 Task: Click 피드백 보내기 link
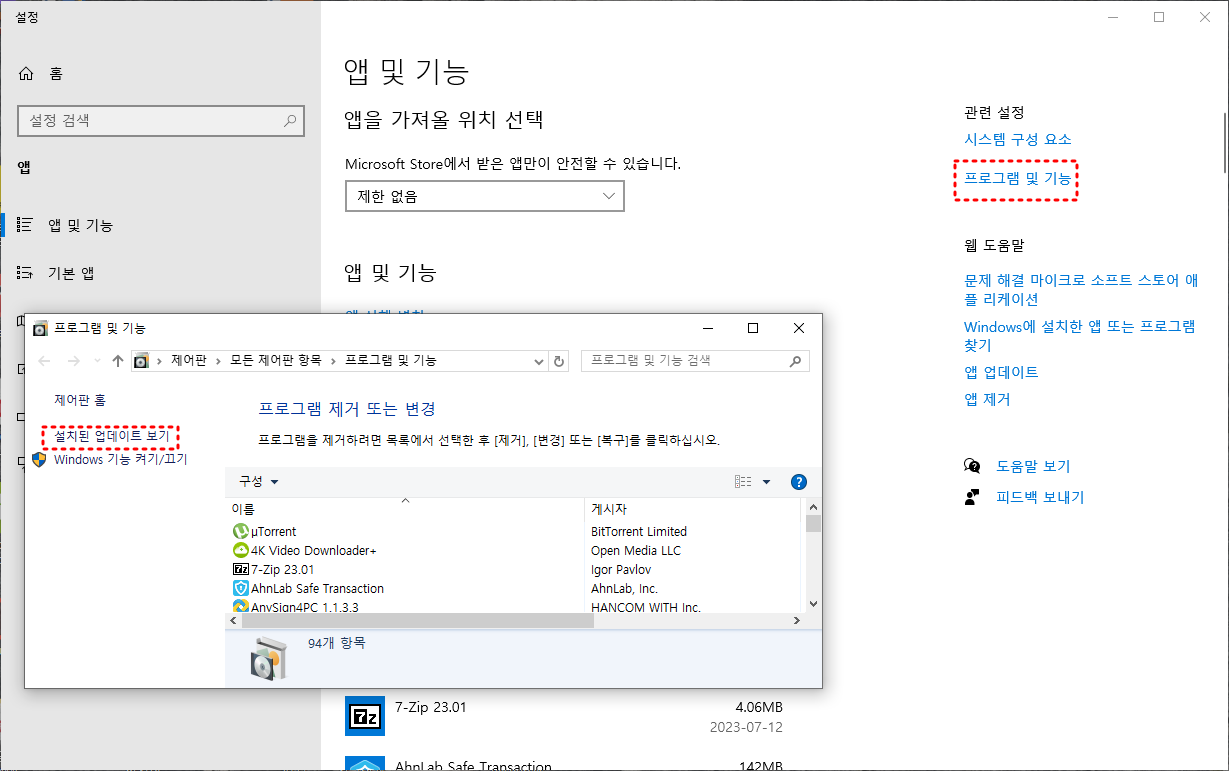coord(1040,497)
